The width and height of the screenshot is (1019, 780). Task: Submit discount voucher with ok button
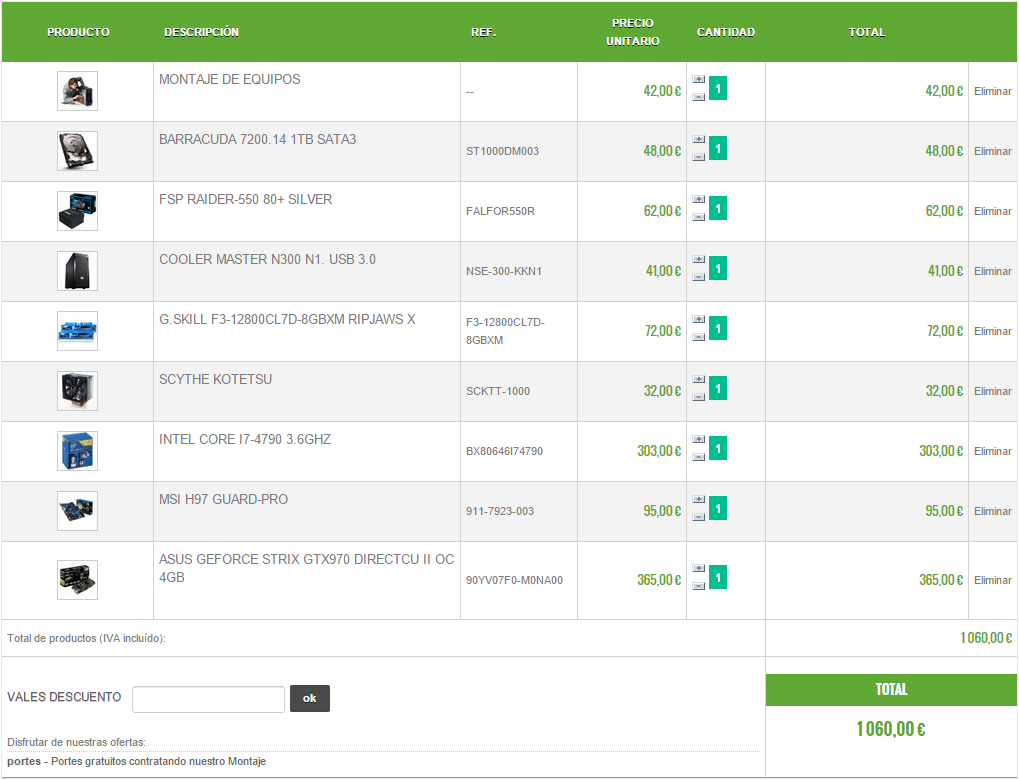309,699
